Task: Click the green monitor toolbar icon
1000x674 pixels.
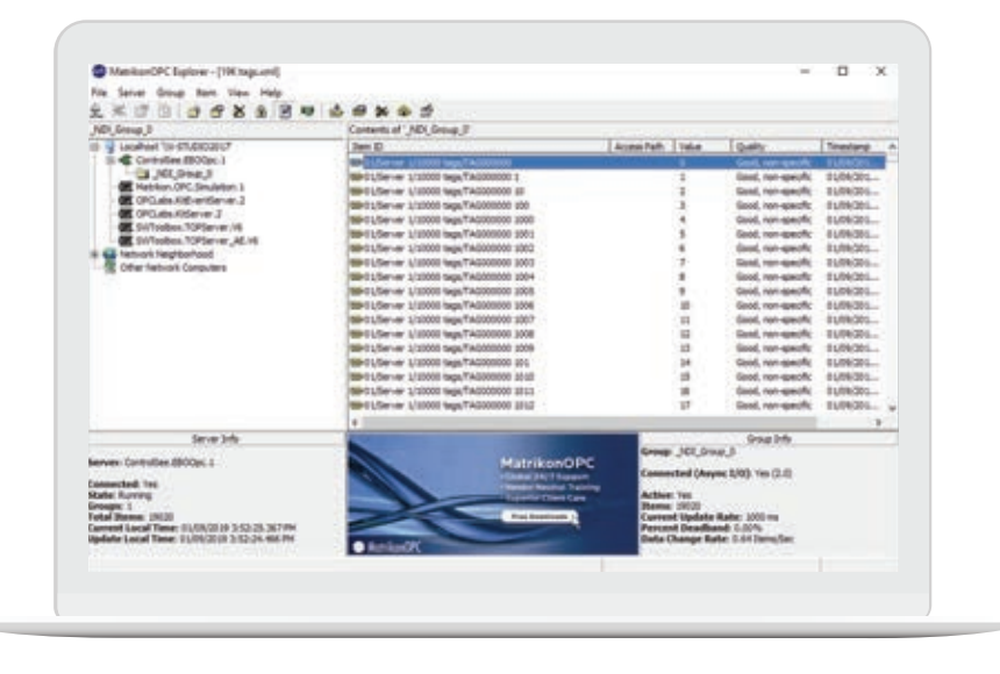Action: (308, 112)
